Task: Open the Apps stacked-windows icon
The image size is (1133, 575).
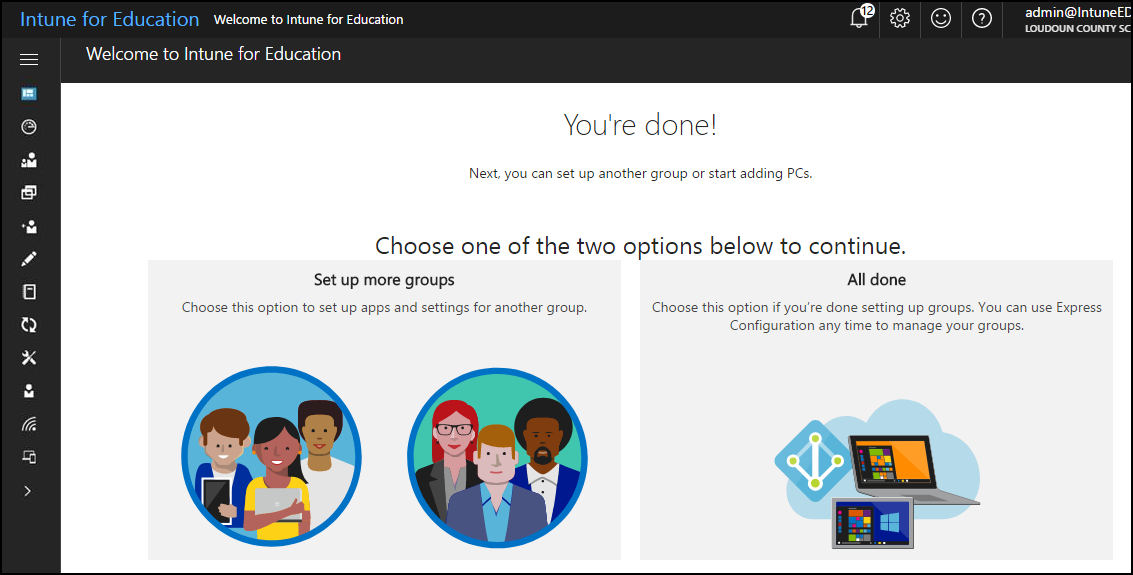Action: pos(29,193)
